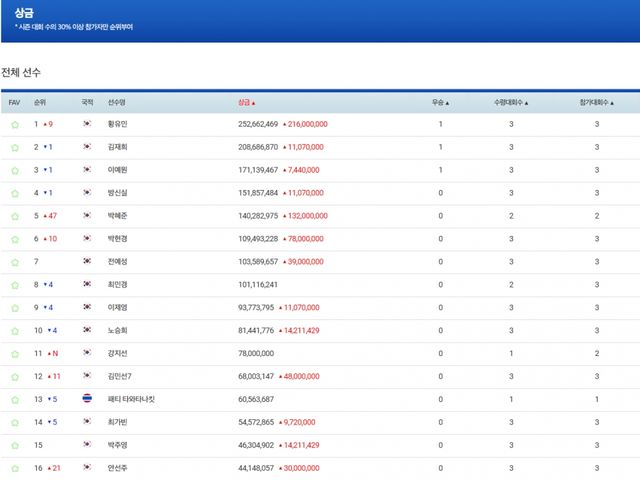Image resolution: width=640 pixels, height=480 pixels.
Task: Sort by 우승 column header
Action: (440, 102)
